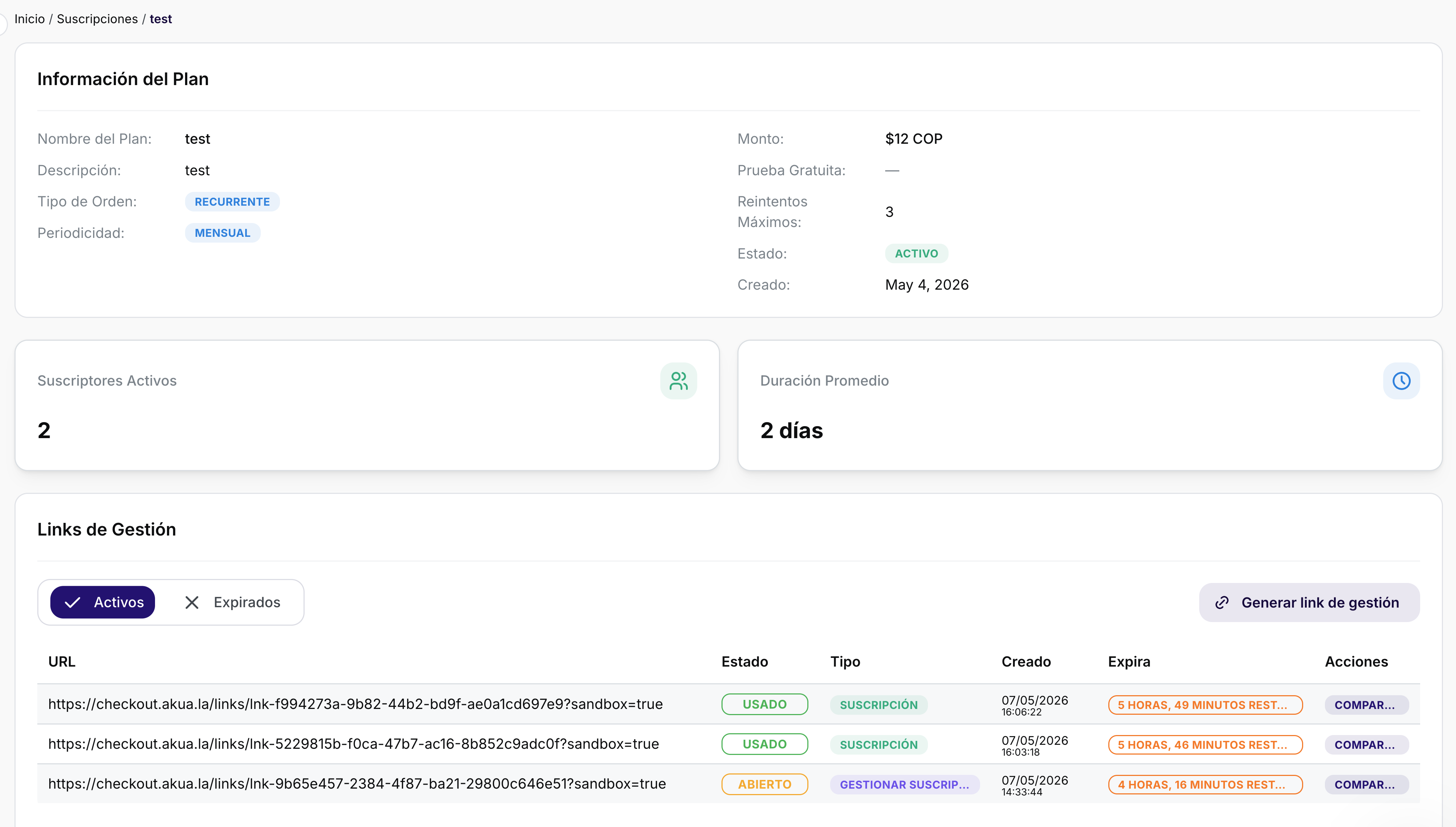
Task: Click the Acciones column header
Action: click(x=1357, y=662)
